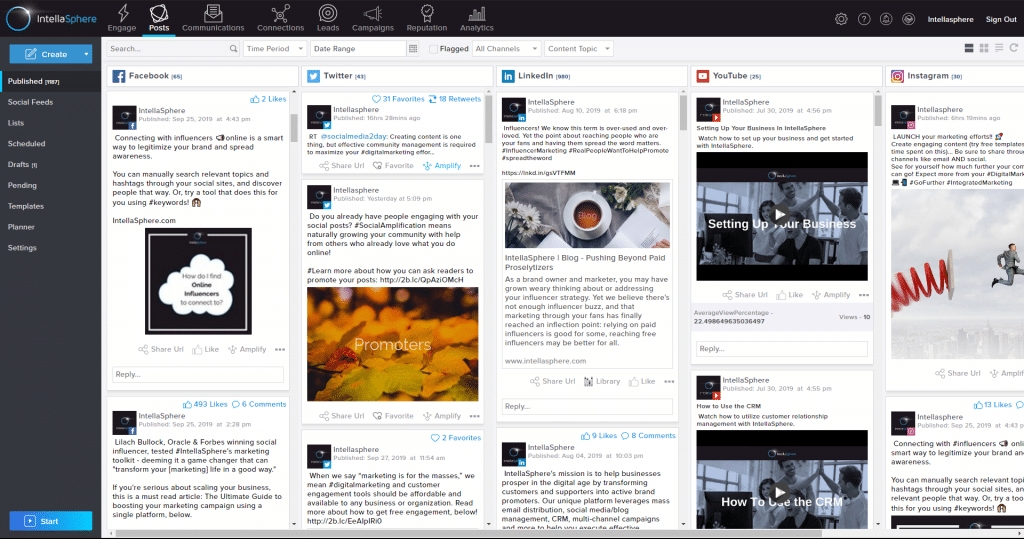Switch to column view layout icon
This screenshot has height=539, width=1024.
[968, 48]
